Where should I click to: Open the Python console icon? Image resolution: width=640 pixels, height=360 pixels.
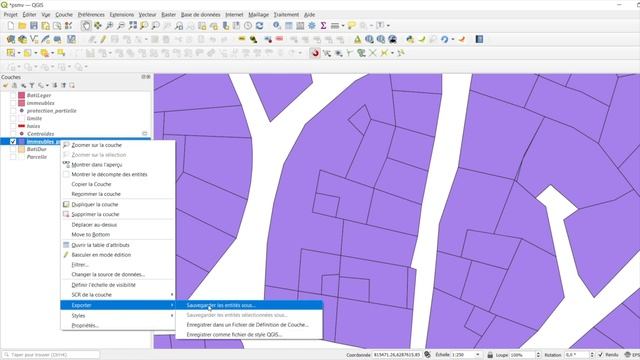pos(410,40)
